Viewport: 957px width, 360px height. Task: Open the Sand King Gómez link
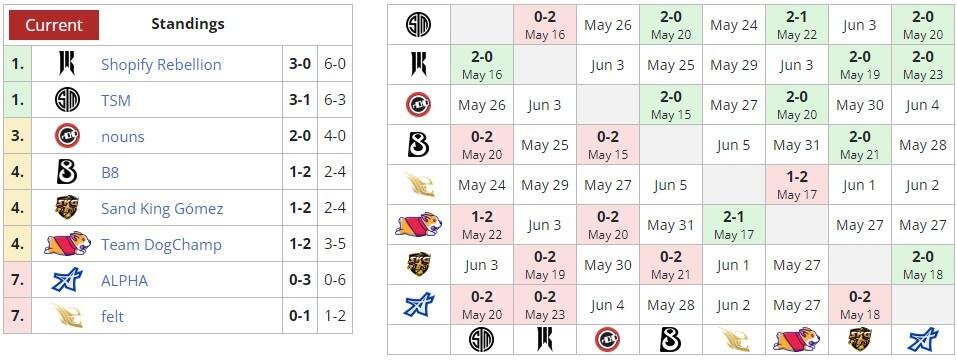162,209
